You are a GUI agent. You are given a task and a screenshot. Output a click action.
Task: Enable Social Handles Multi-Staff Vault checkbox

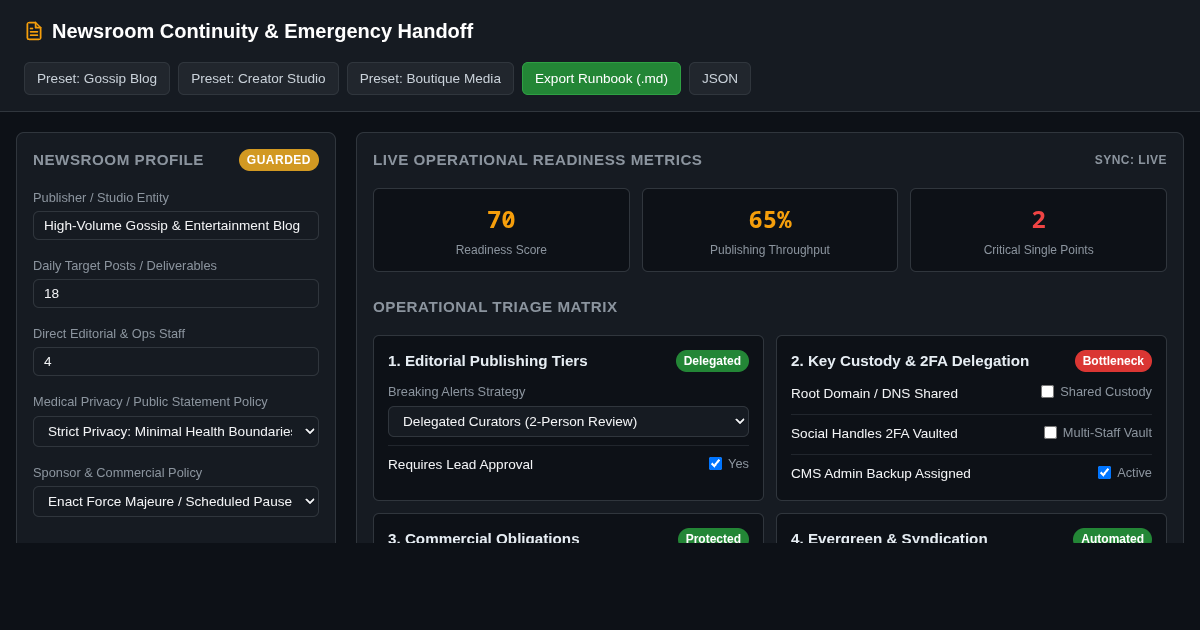pyautogui.click(x=1050, y=433)
